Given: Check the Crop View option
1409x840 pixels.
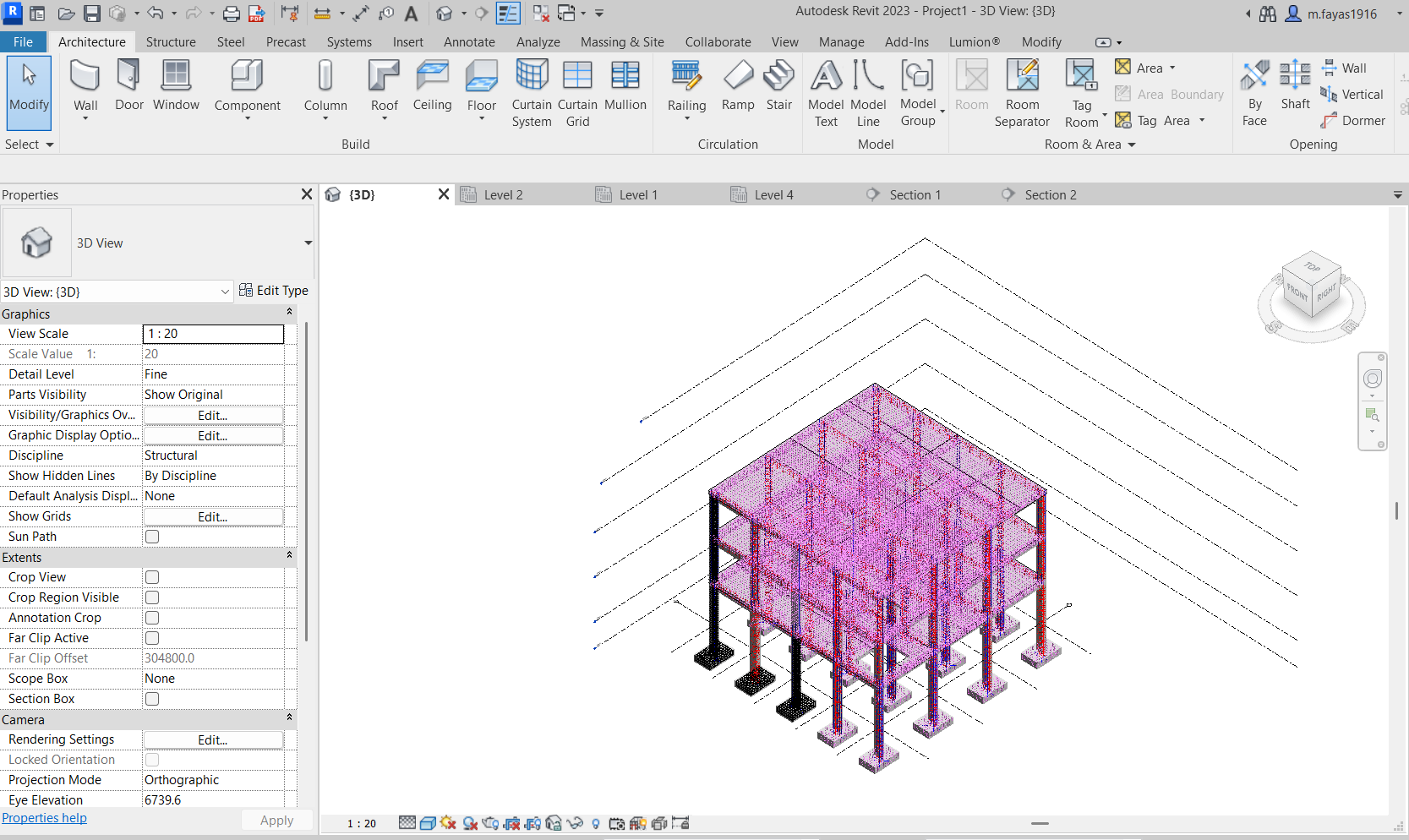Looking at the screenshot, I should click(x=151, y=577).
